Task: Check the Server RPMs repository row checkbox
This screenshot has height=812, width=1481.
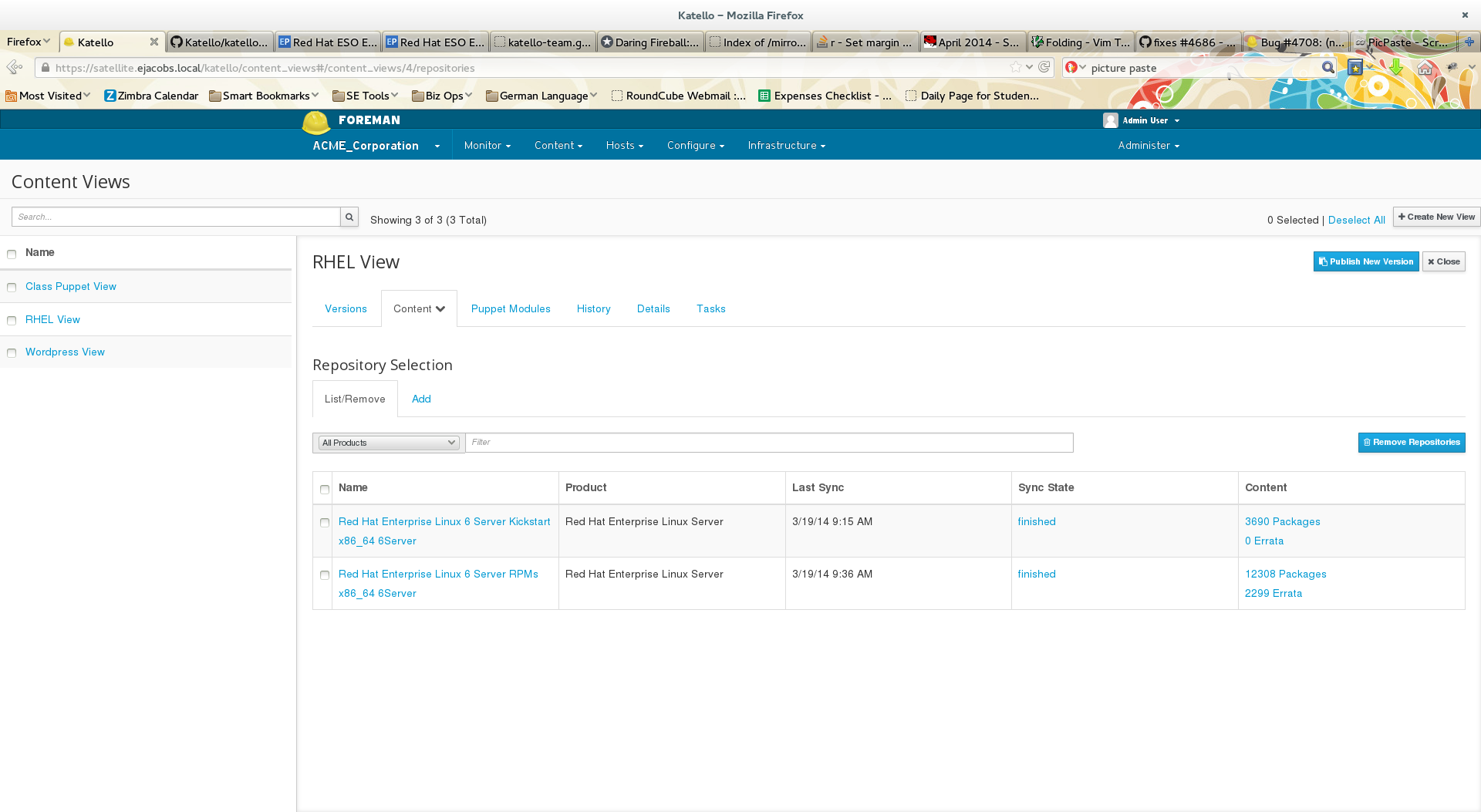Action: click(x=325, y=574)
